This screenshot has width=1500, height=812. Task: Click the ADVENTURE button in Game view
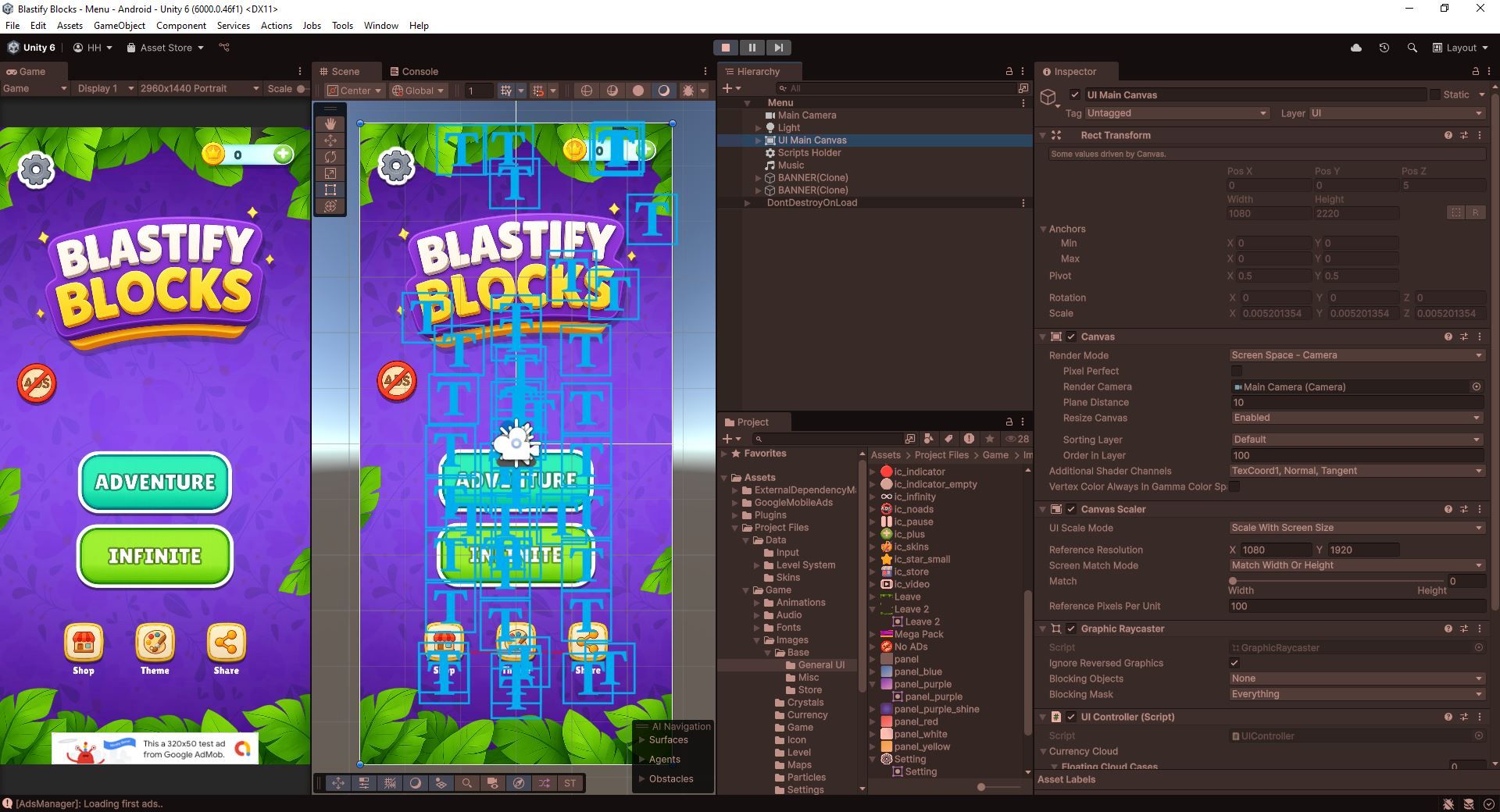[x=155, y=482]
